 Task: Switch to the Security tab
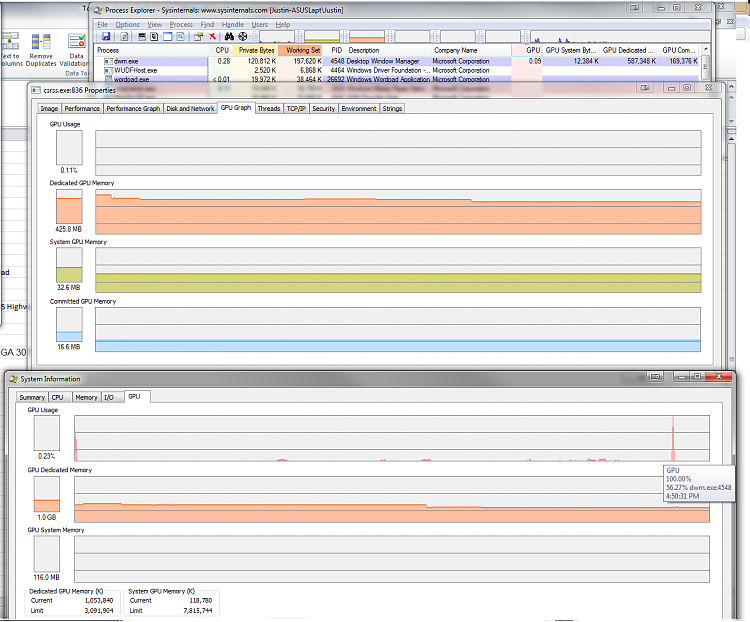324,109
